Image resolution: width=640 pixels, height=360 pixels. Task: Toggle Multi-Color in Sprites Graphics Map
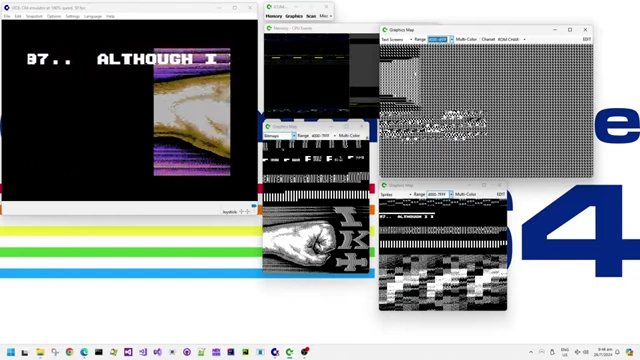466,195
